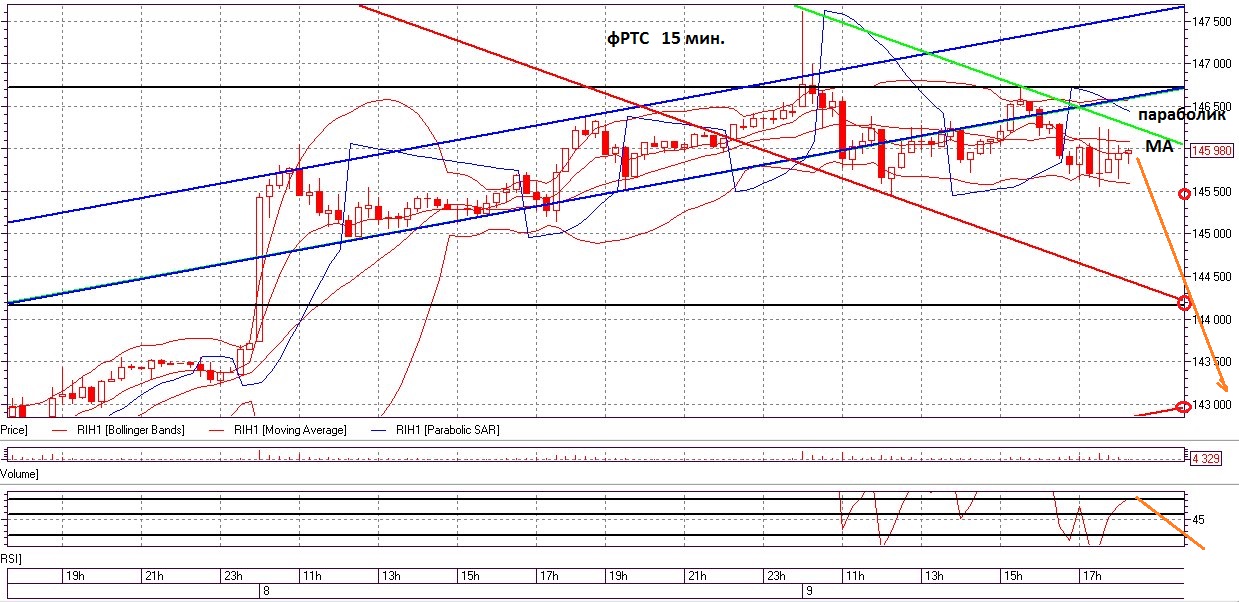Click the 145 500 price axis label

(1212, 191)
